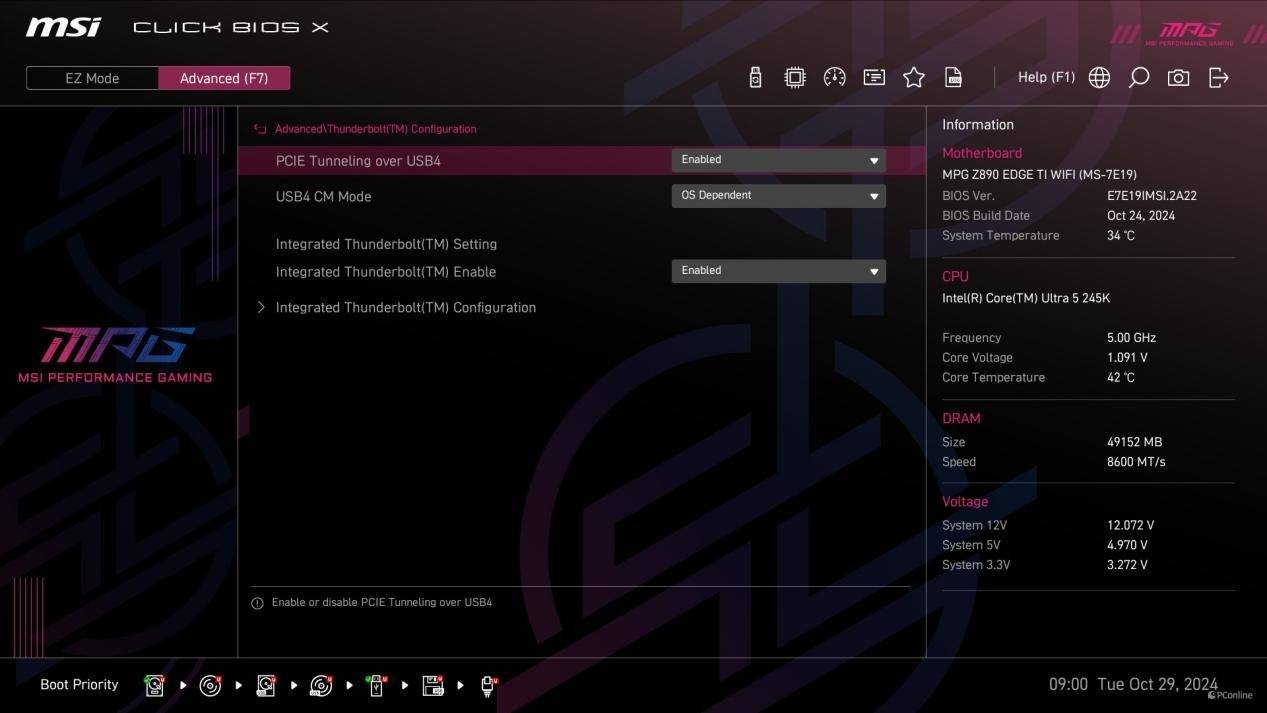
Task: Open Integrated Thunderbolt(TM) Enable dropdown
Action: pos(778,271)
